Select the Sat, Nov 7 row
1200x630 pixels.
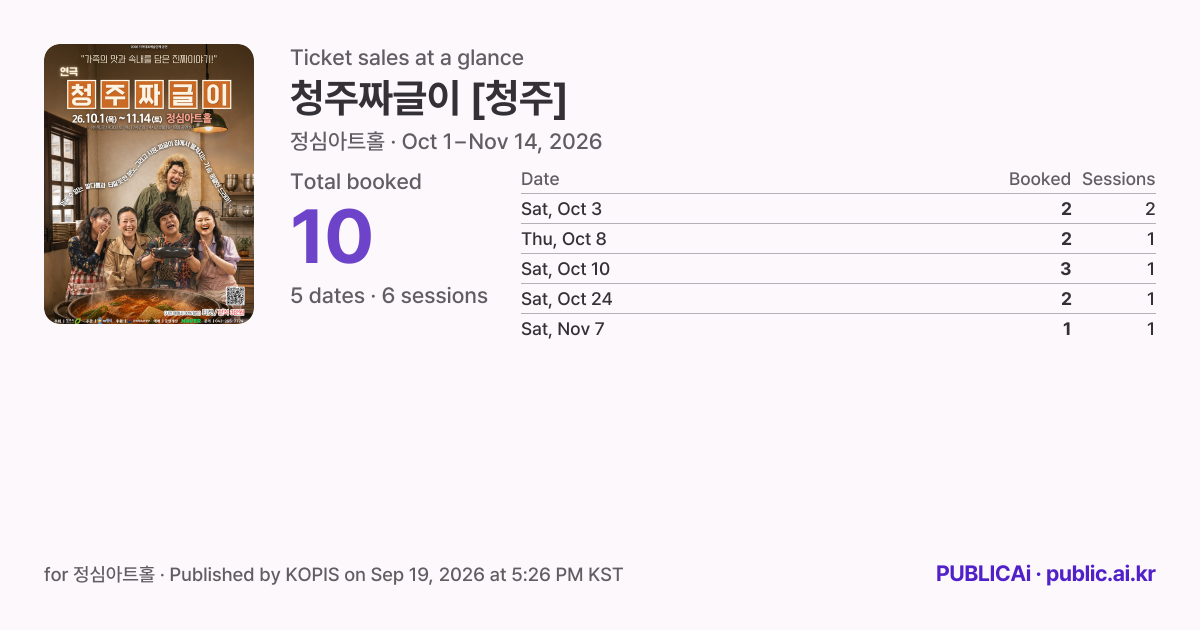click(838, 329)
